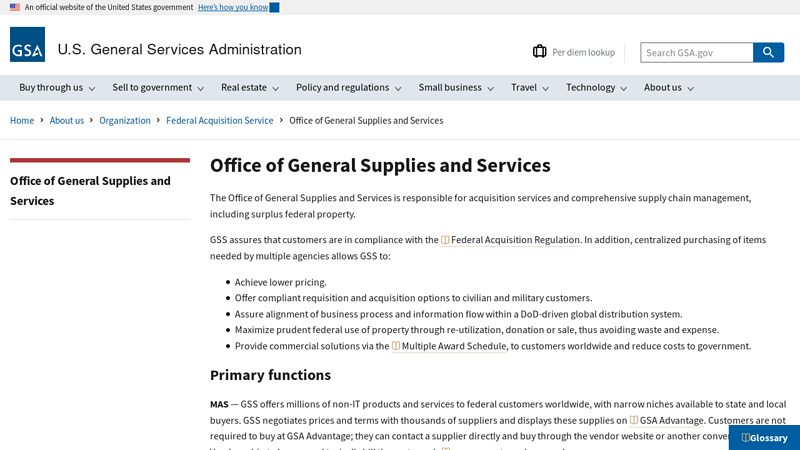Expand the Sell to government menu

158,88
